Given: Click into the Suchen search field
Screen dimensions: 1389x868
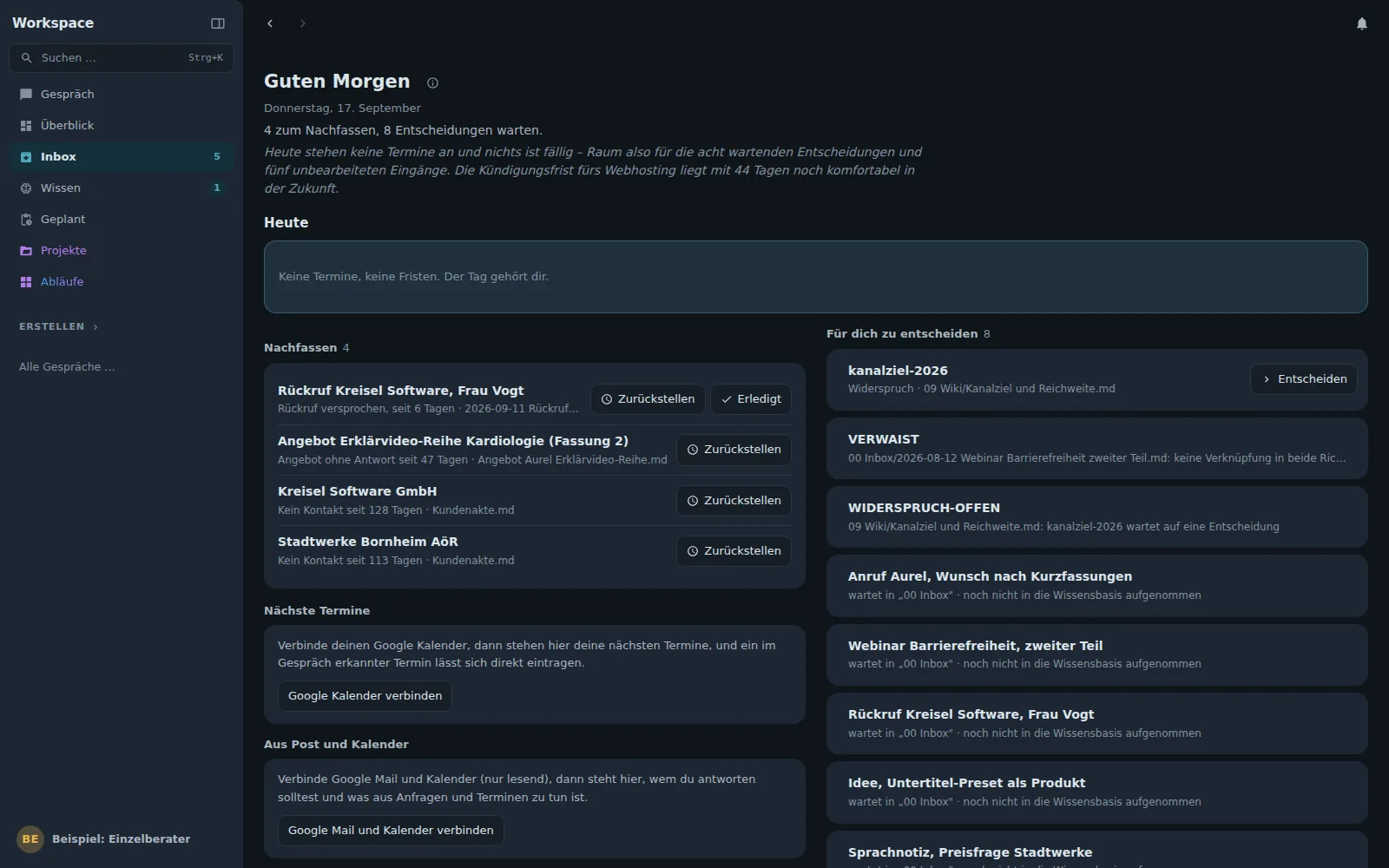Looking at the screenshot, I should tap(122, 57).
